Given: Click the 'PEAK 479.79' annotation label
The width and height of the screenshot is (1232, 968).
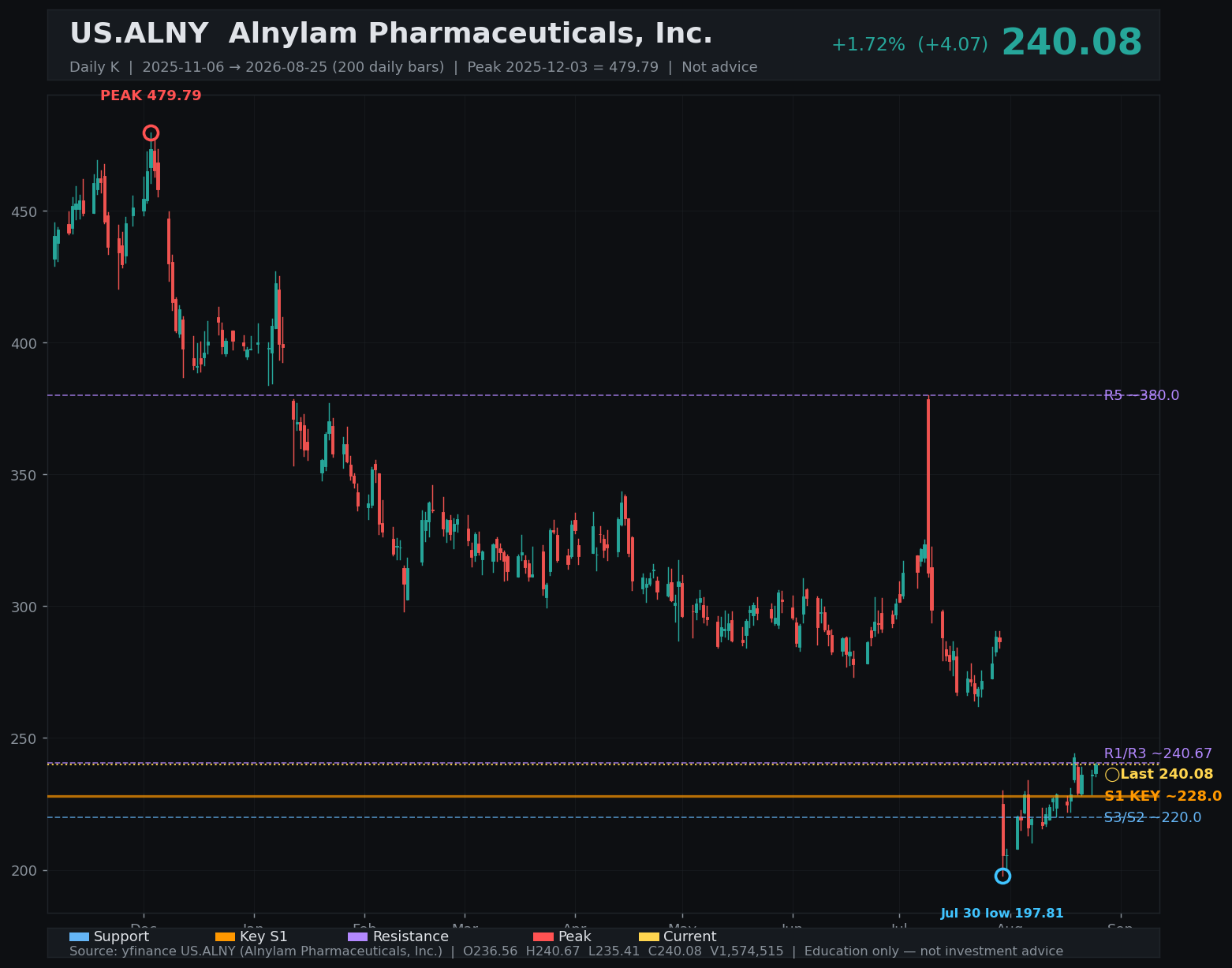Looking at the screenshot, I should (151, 95).
